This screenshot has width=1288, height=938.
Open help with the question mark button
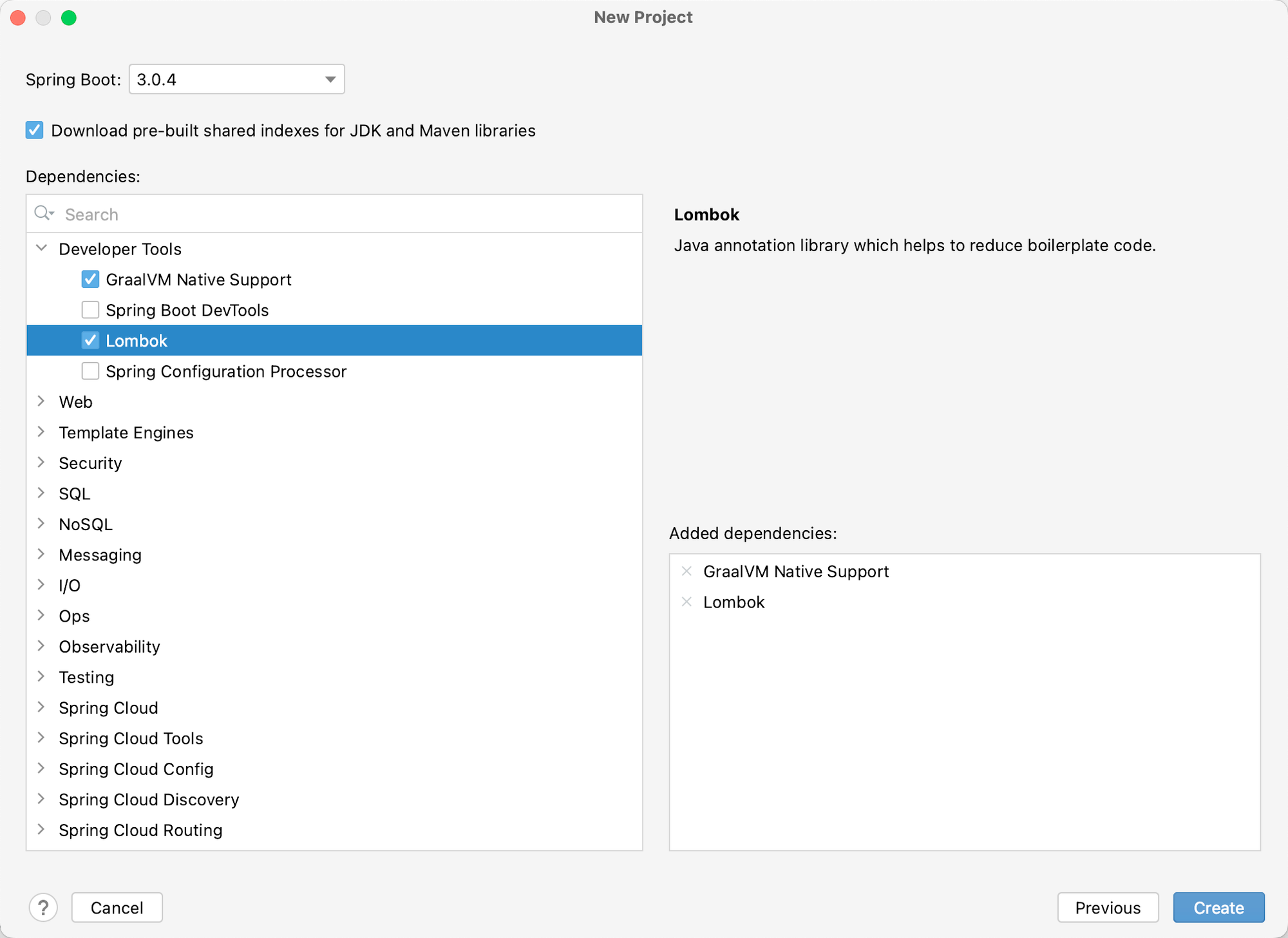click(43, 907)
